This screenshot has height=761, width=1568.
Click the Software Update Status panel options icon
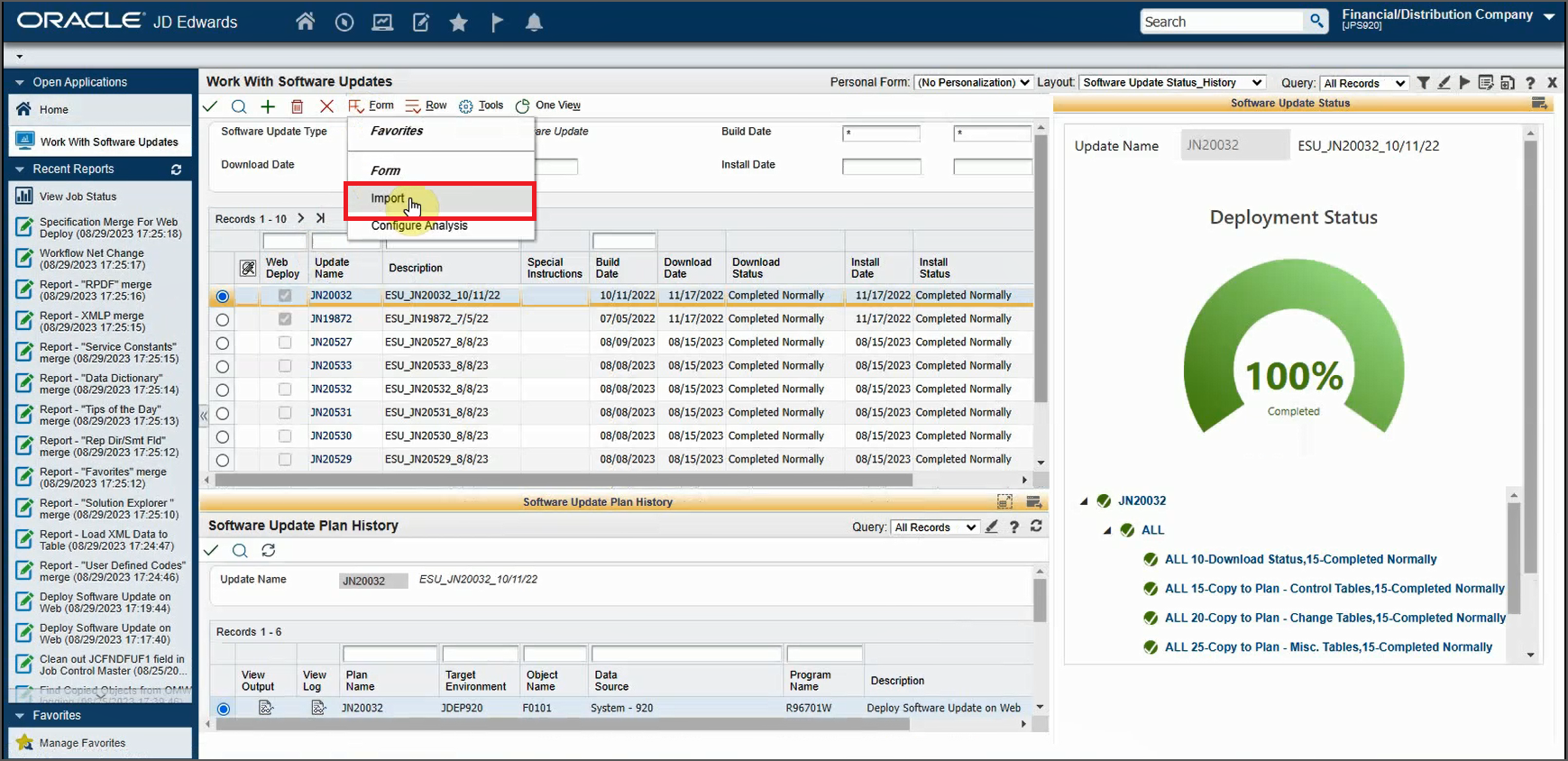click(x=1539, y=103)
